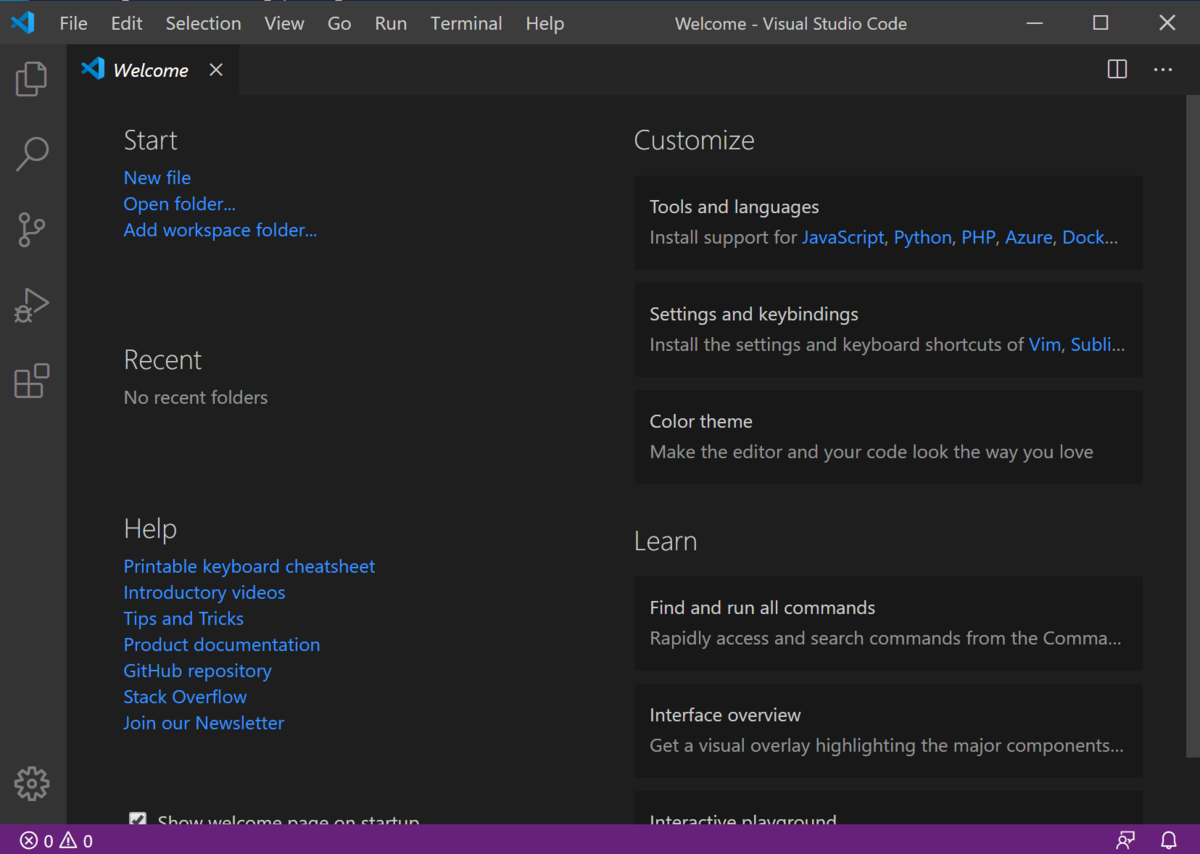The width and height of the screenshot is (1200, 854).
Task: Minimize the Visual Studio Code window
Action: tap(1035, 23)
